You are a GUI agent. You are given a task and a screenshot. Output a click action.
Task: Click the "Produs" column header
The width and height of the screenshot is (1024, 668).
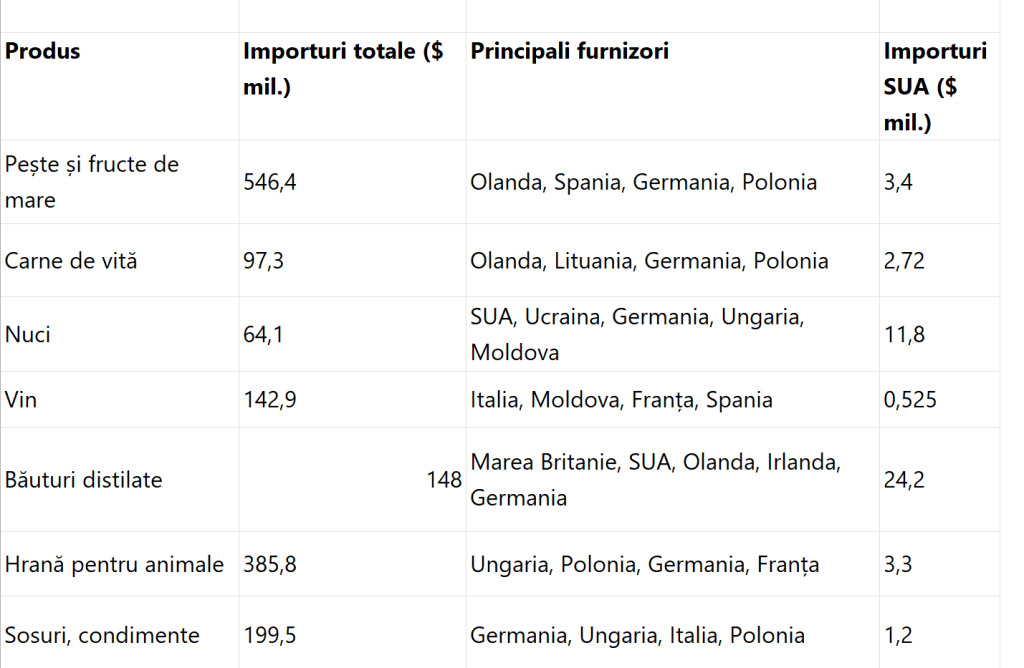[x=43, y=51]
